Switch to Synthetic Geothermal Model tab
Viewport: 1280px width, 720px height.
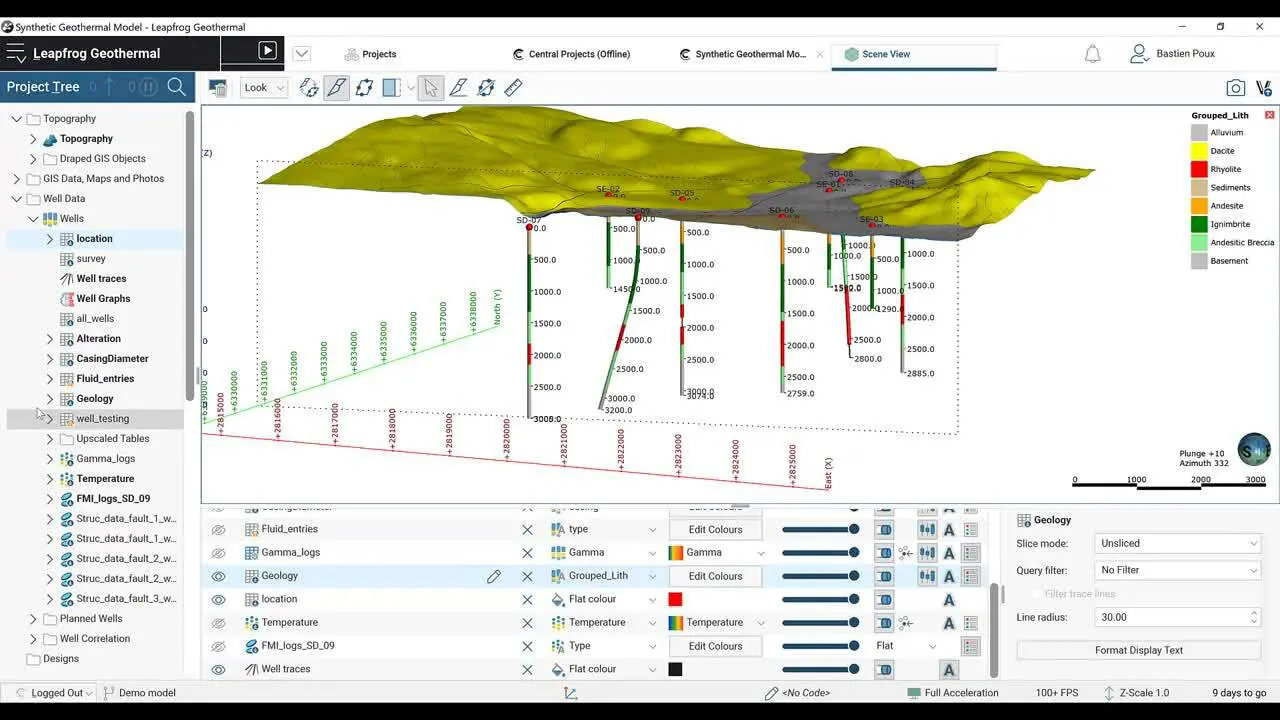[x=741, y=54]
